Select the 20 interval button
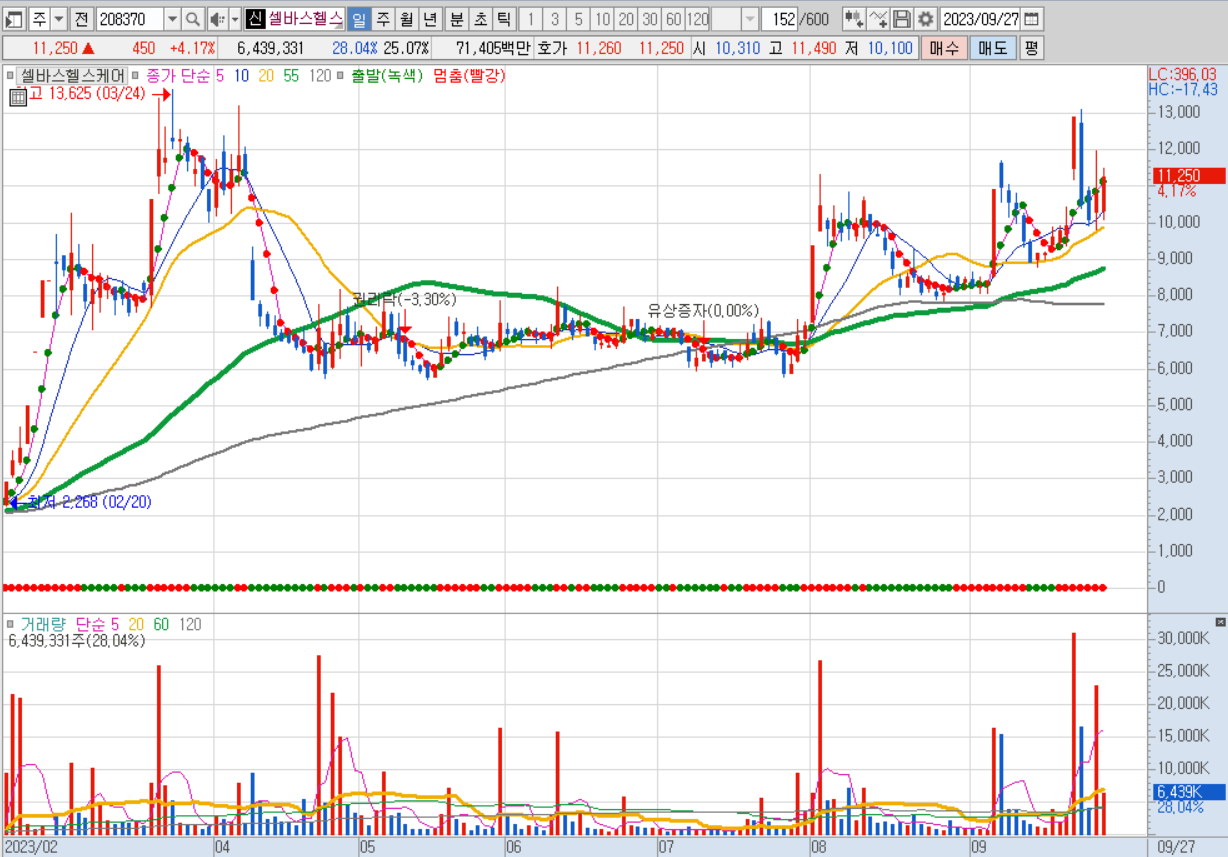The width and height of the screenshot is (1228, 857). point(626,19)
